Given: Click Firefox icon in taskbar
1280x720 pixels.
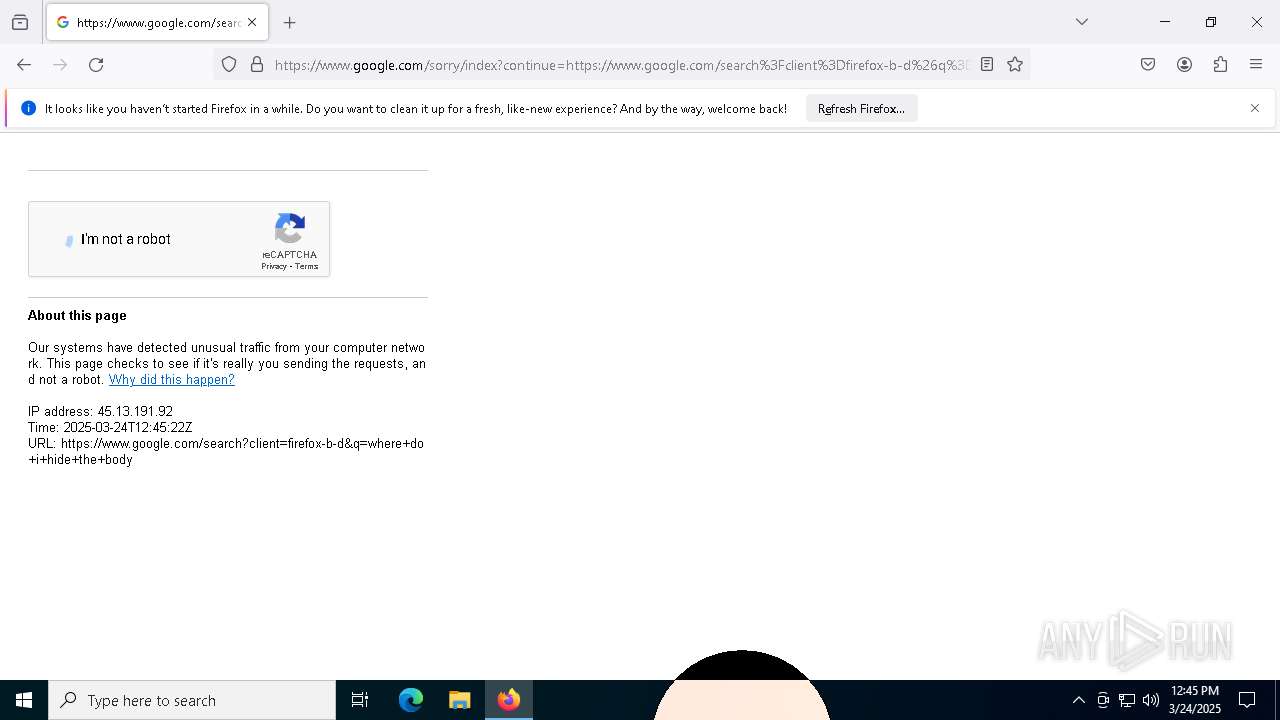Looking at the screenshot, I should [509, 700].
